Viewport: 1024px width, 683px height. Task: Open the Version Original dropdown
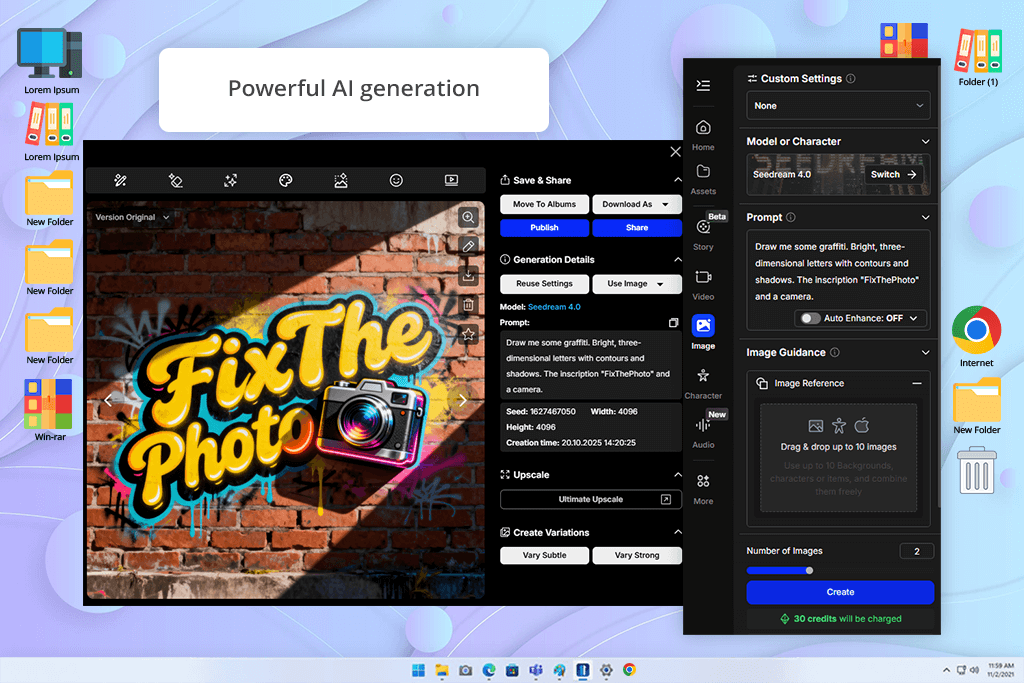click(x=133, y=217)
